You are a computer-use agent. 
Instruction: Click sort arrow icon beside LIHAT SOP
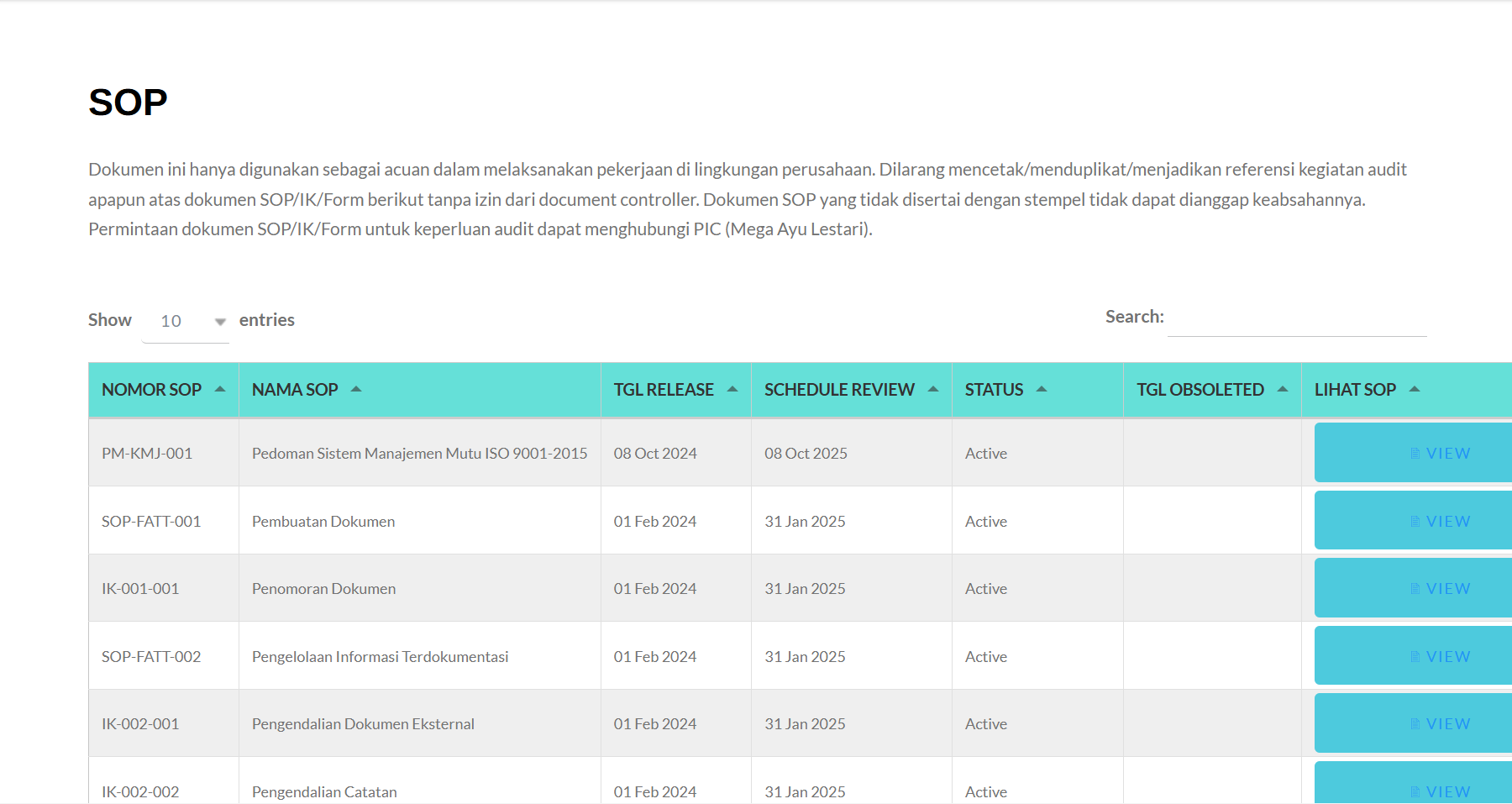1415,389
